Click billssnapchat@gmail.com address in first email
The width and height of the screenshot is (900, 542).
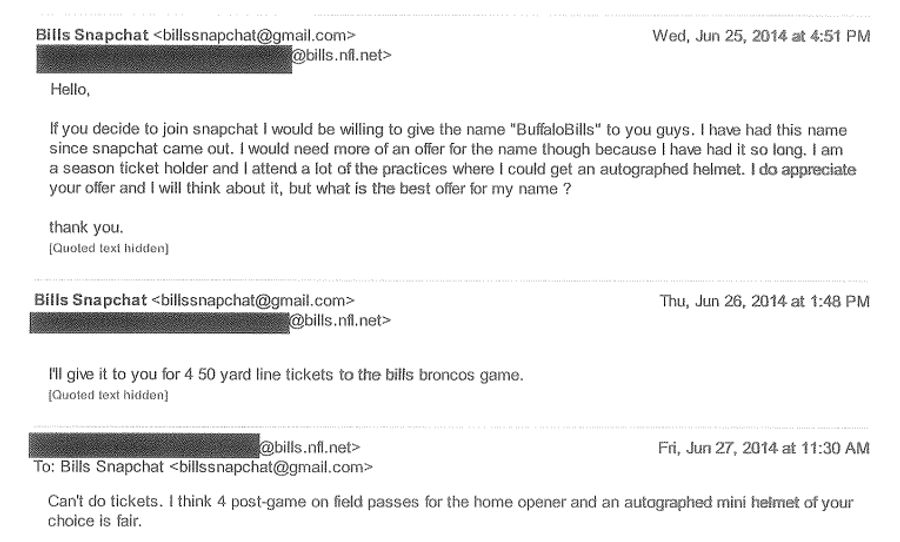[x=255, y=36]
